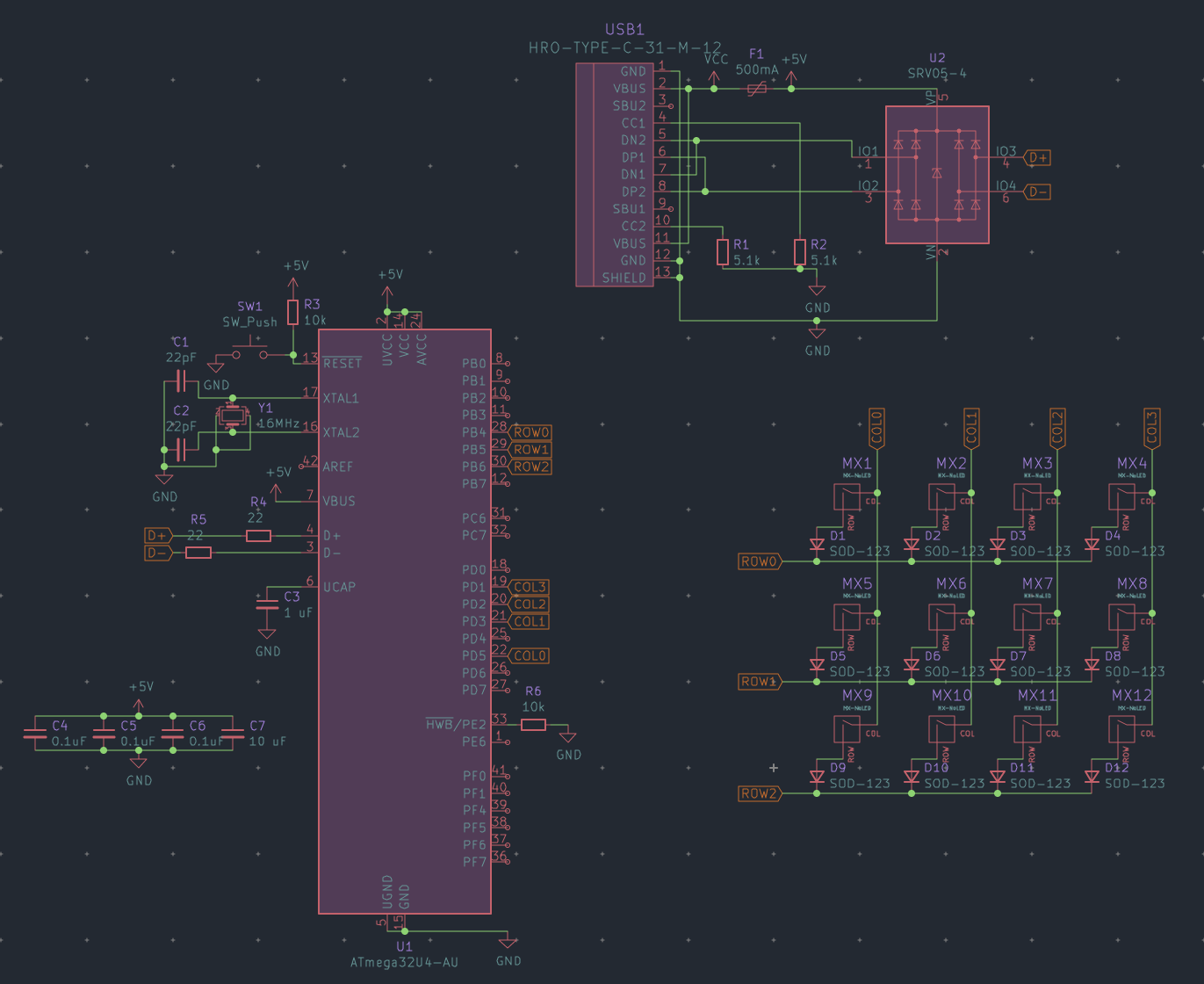Click the MX12 key switch symbol
Image resolution: width=1204 pixels, height=984 pixels.
pyautogui.click(x=1122, y=729)
